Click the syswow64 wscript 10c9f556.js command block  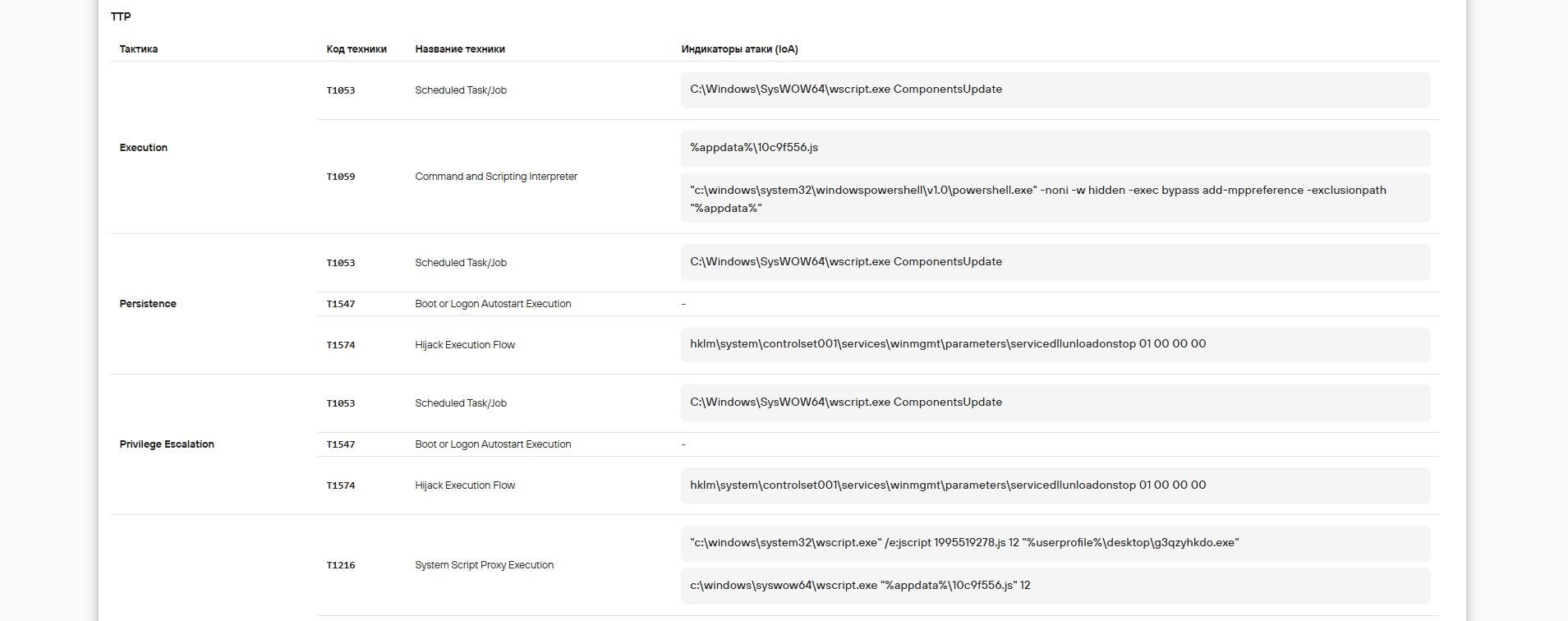pyautogui.click(x=1055, y=586)
